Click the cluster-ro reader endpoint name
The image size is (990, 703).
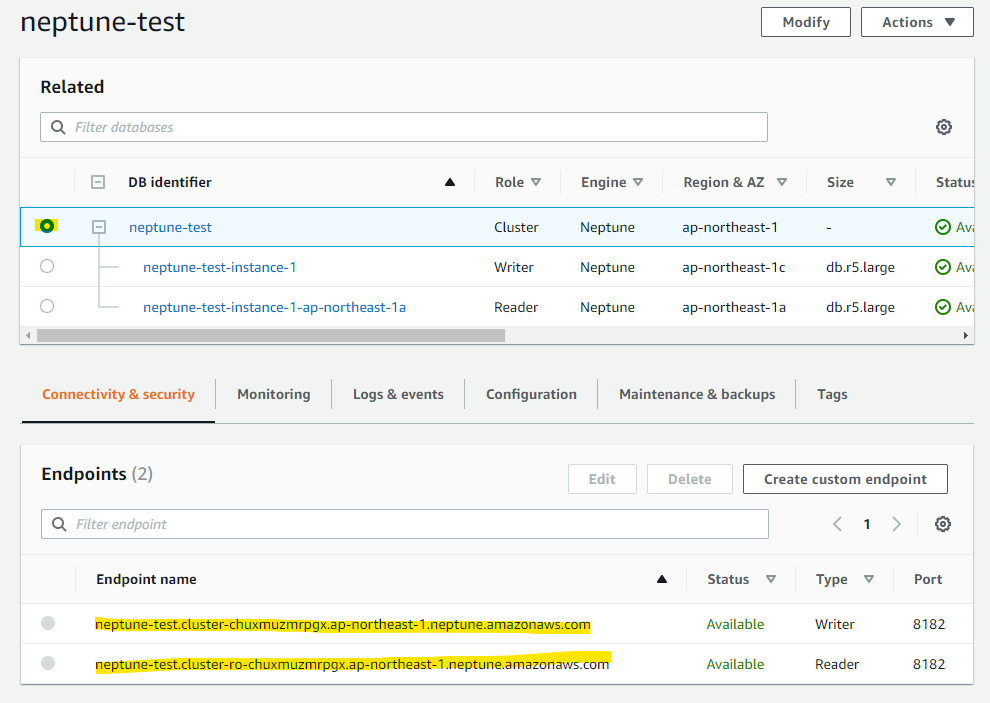point(352,664)
